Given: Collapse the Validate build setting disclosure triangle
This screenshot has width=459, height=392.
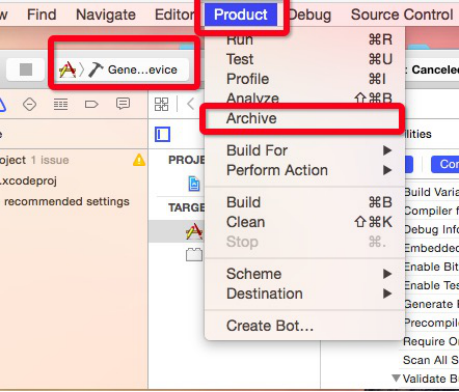Looking at the screenshot, I should pyautogui.click(x=396, y=378).
